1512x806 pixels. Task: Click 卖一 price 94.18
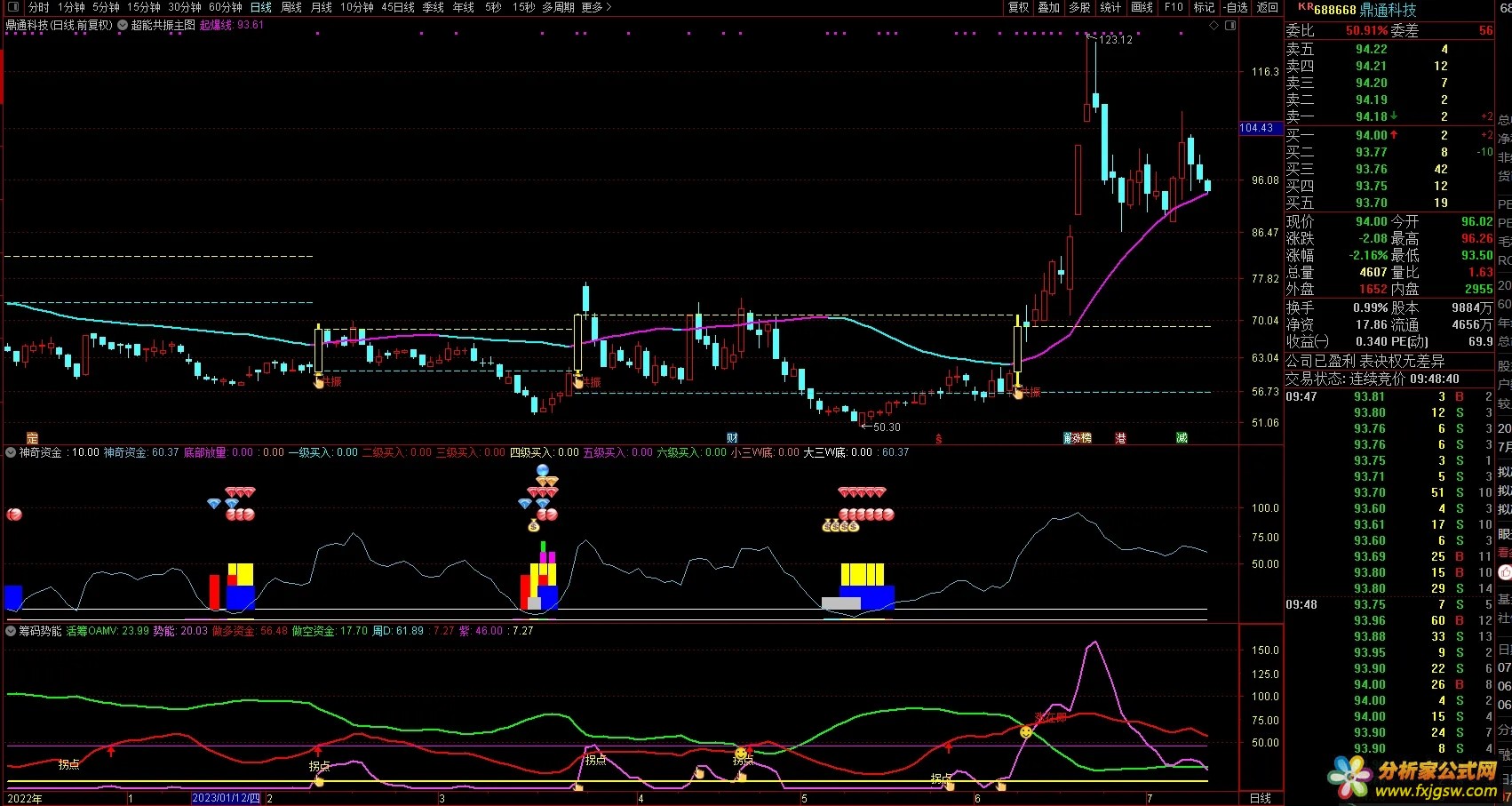[x=1372, y=116]
